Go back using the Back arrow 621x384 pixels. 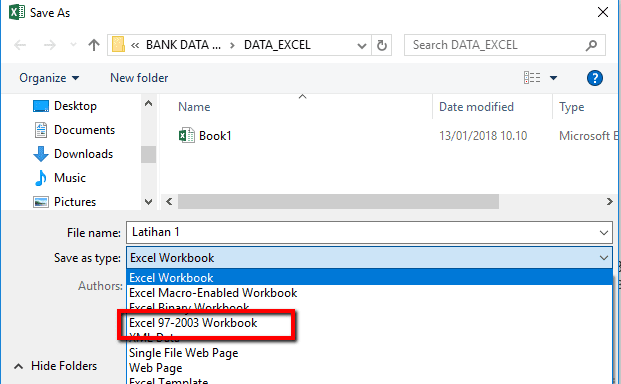point(20,45)
